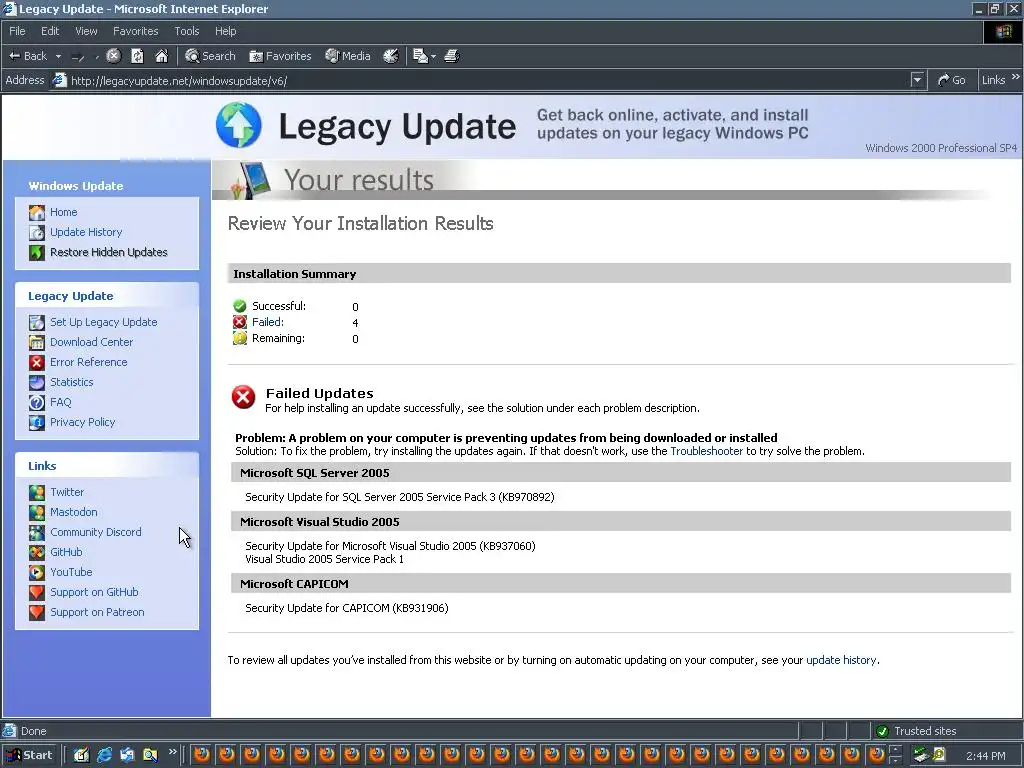Viewport: 1024px width, 768px height.
Task: Click the Microsoft CAPICOM heading
Action: pyautogui.click(x=294, y=584)
